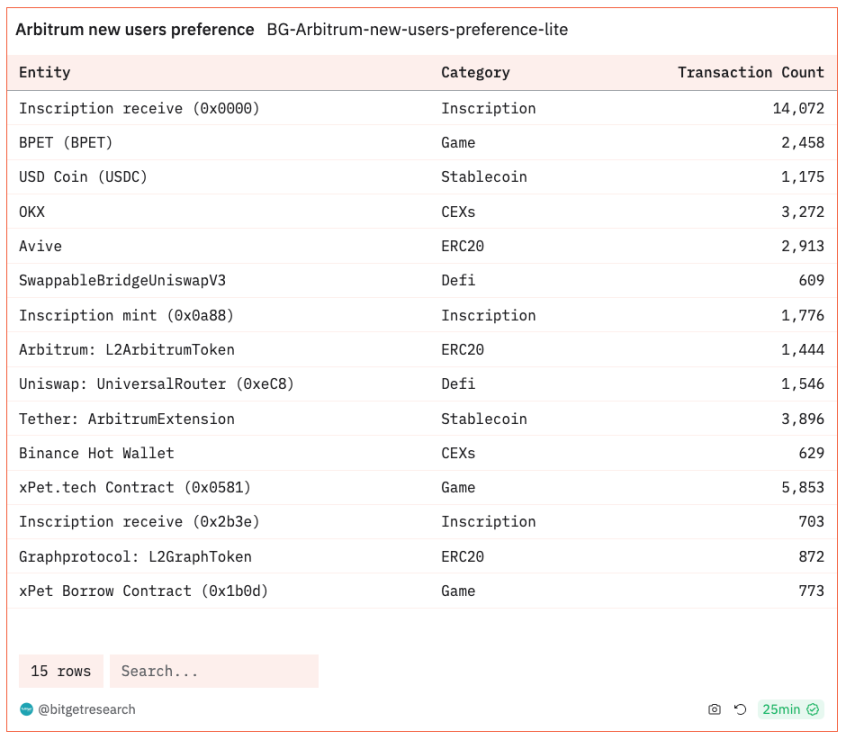Open the Arbitrum new users preference title
Screen dimensions: 846x740
point(135,30)
